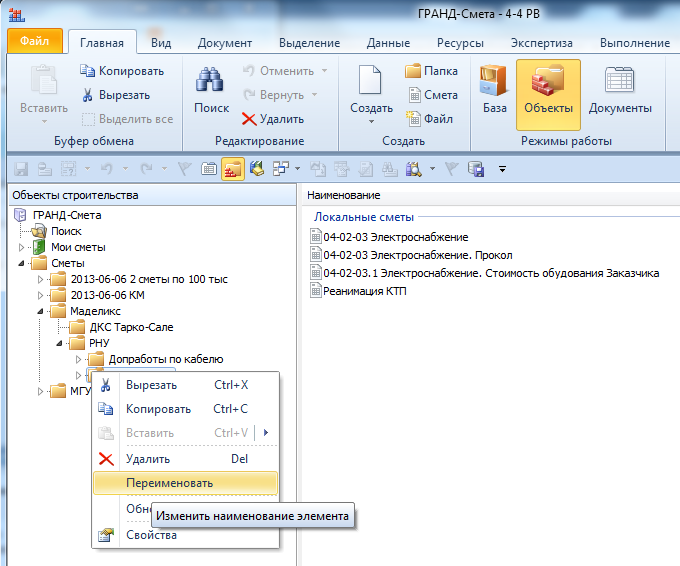Switch to Данные ribbon tab

[388, 43]
